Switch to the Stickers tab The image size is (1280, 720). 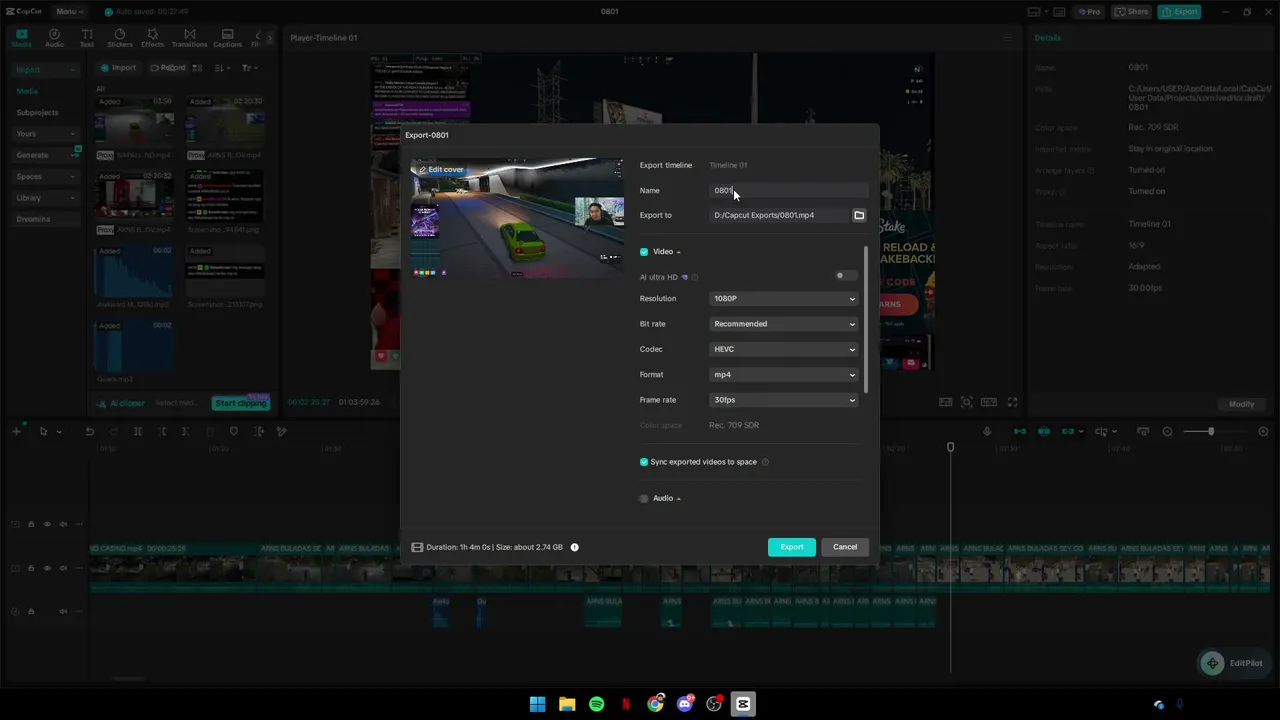pos(120,38)
